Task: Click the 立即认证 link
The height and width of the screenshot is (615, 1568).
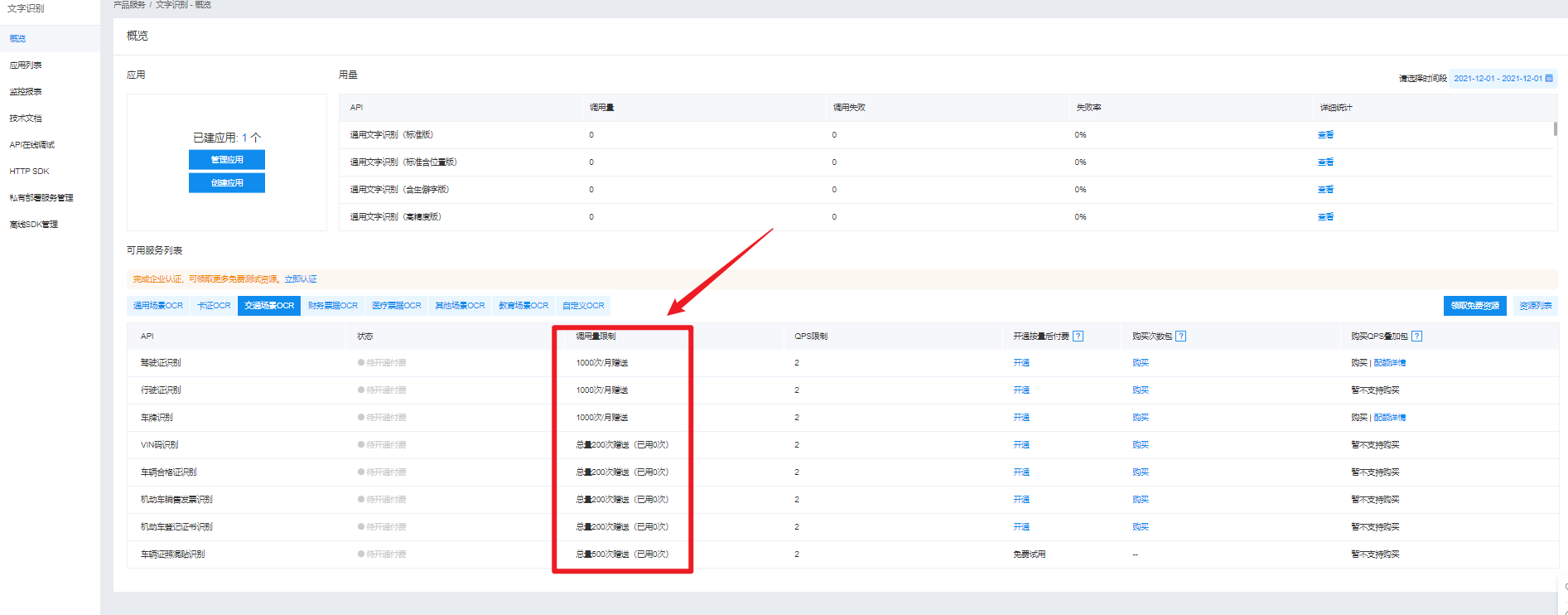Action: tap(301, 279)
